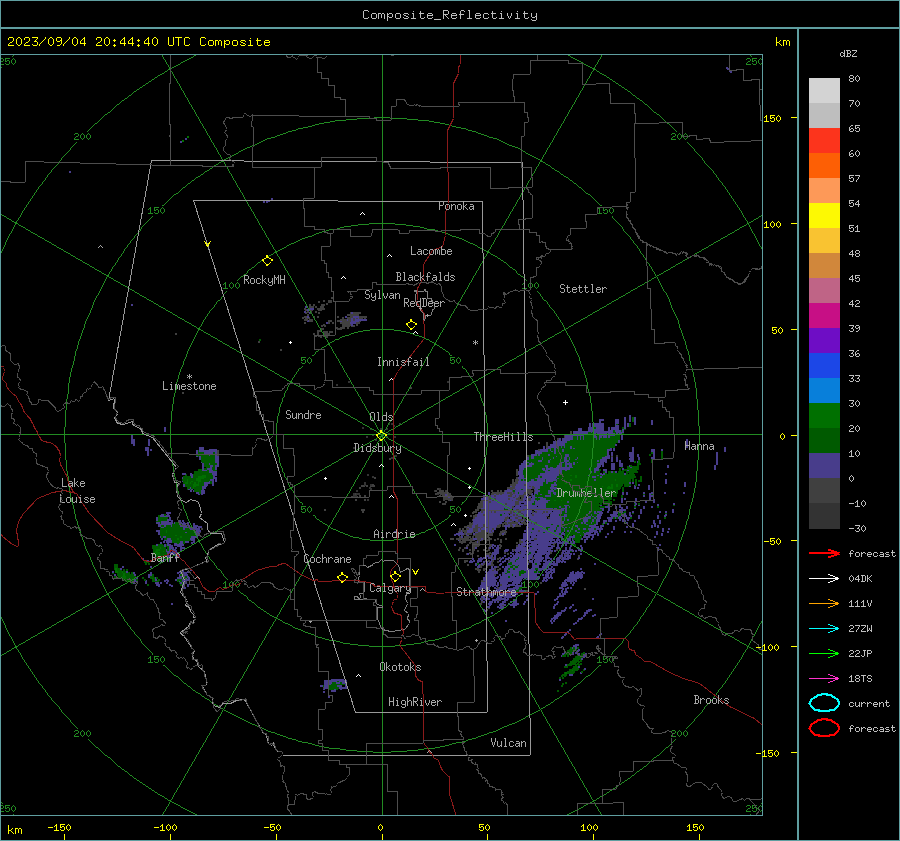Click the Banff label on the map
The height and width of the screenshot is (841, 900).
point(165,558)
